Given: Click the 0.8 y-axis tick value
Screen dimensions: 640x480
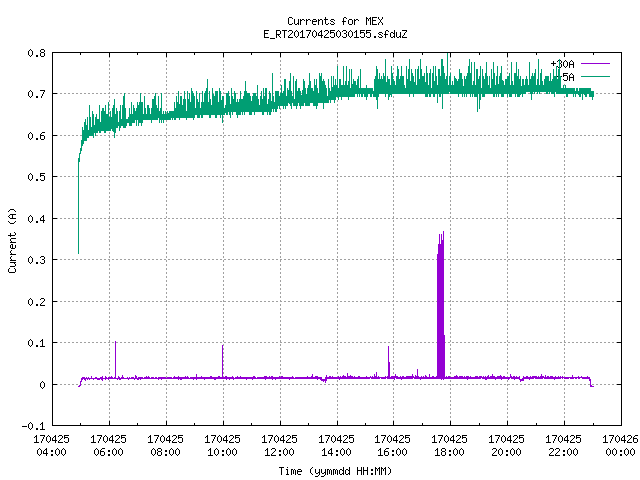Looking at the screenshot, I should [36, 53].
